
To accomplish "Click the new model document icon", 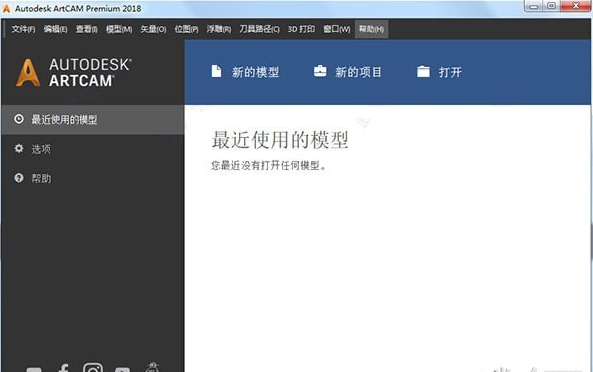I will click(216, 71).
